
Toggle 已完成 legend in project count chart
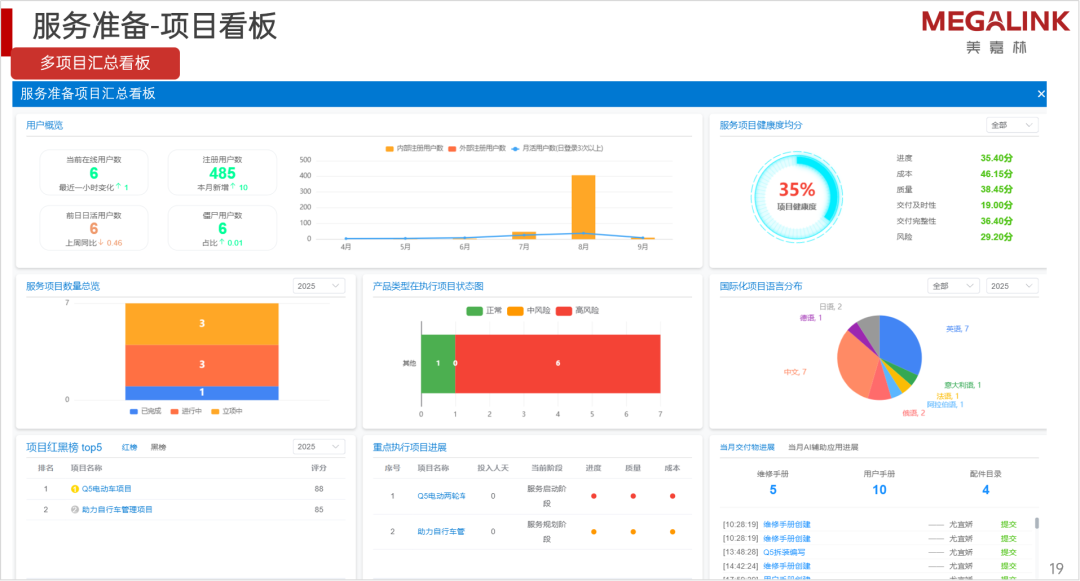tap(146, 411)
